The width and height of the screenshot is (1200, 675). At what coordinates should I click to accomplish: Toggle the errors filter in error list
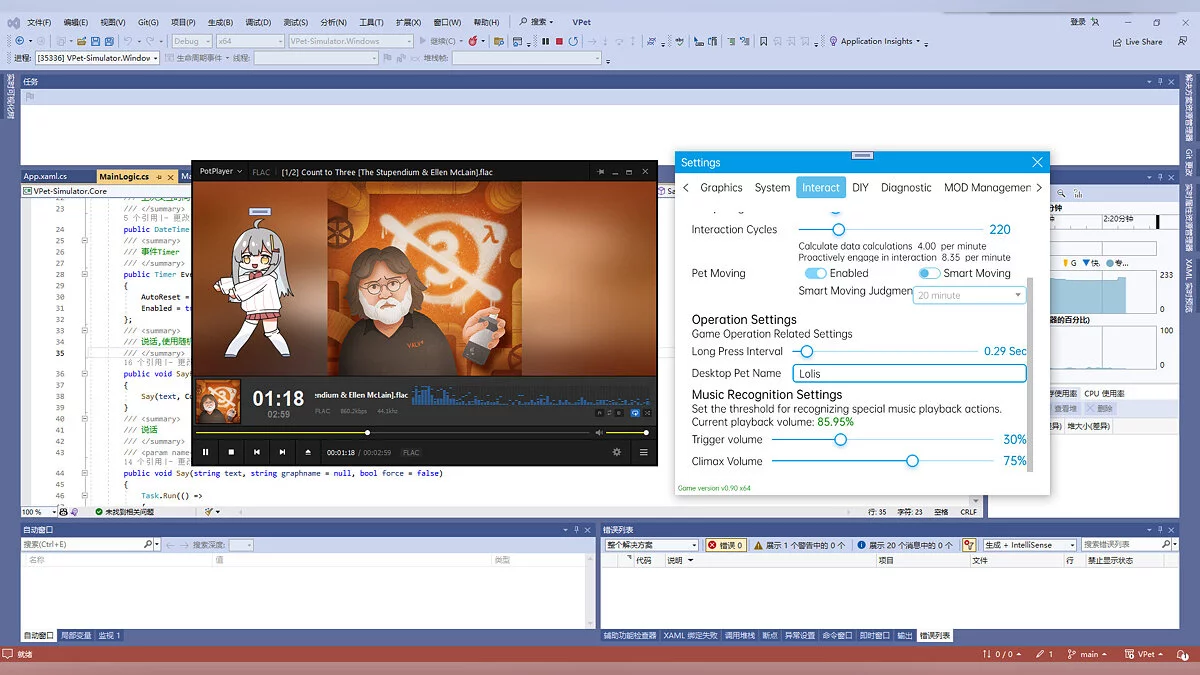(x=726, y=545)
